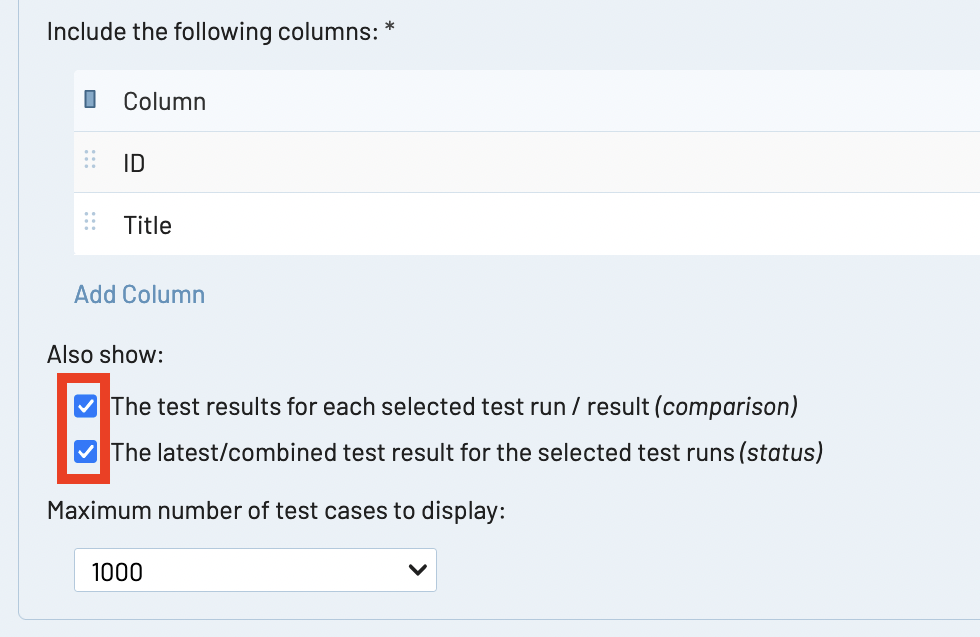The width and height of the screenshot is (980, 637).
Task: Open the maximum test cases dropdown
Action: tap(255, 571)
